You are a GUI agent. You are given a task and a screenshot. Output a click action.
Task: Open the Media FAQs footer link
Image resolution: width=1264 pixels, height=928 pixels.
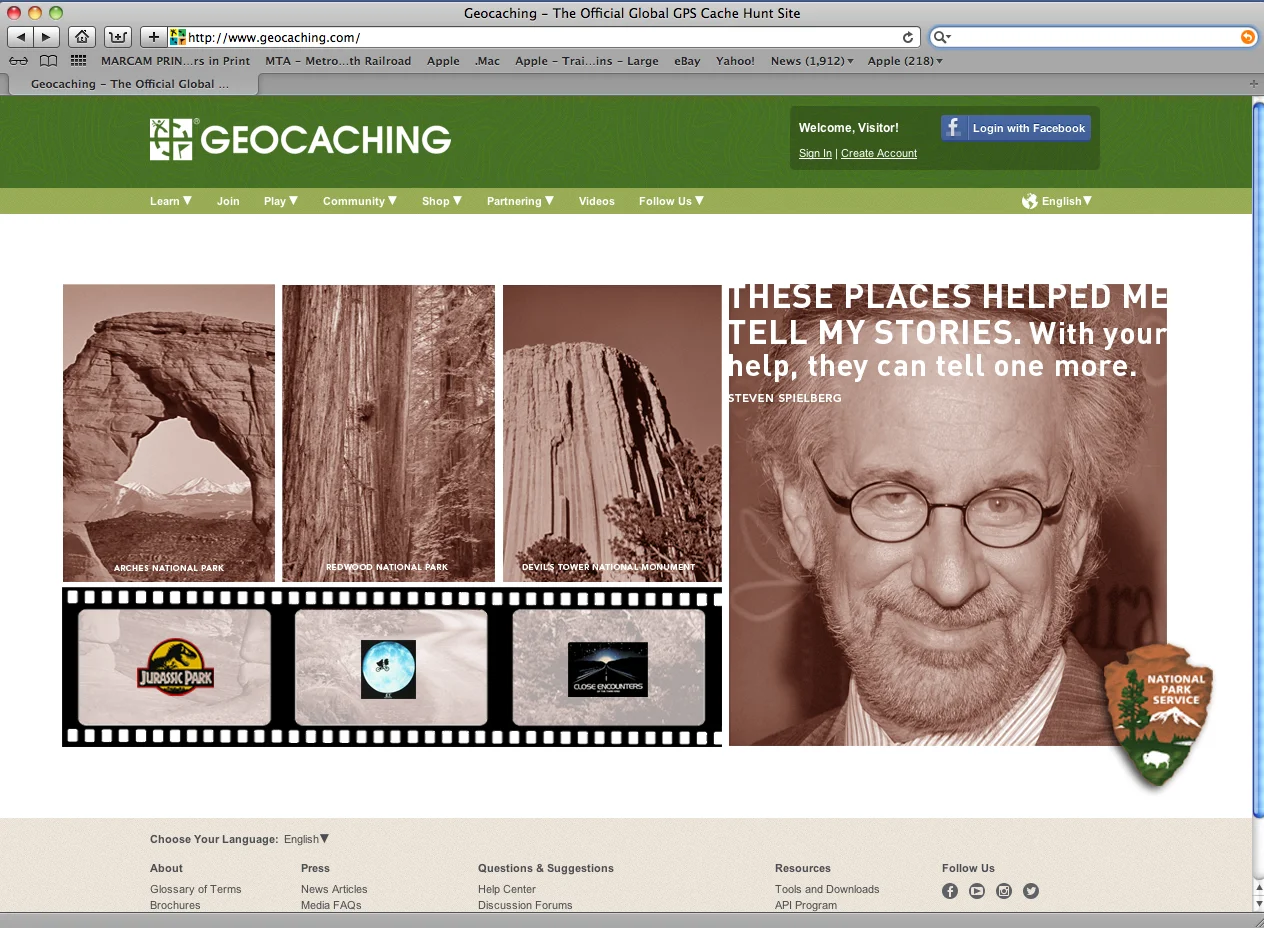(x=331, y=905)
